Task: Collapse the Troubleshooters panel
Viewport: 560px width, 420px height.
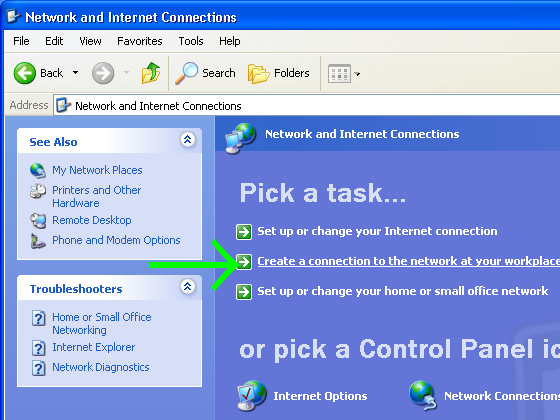Action: (188, 286)
